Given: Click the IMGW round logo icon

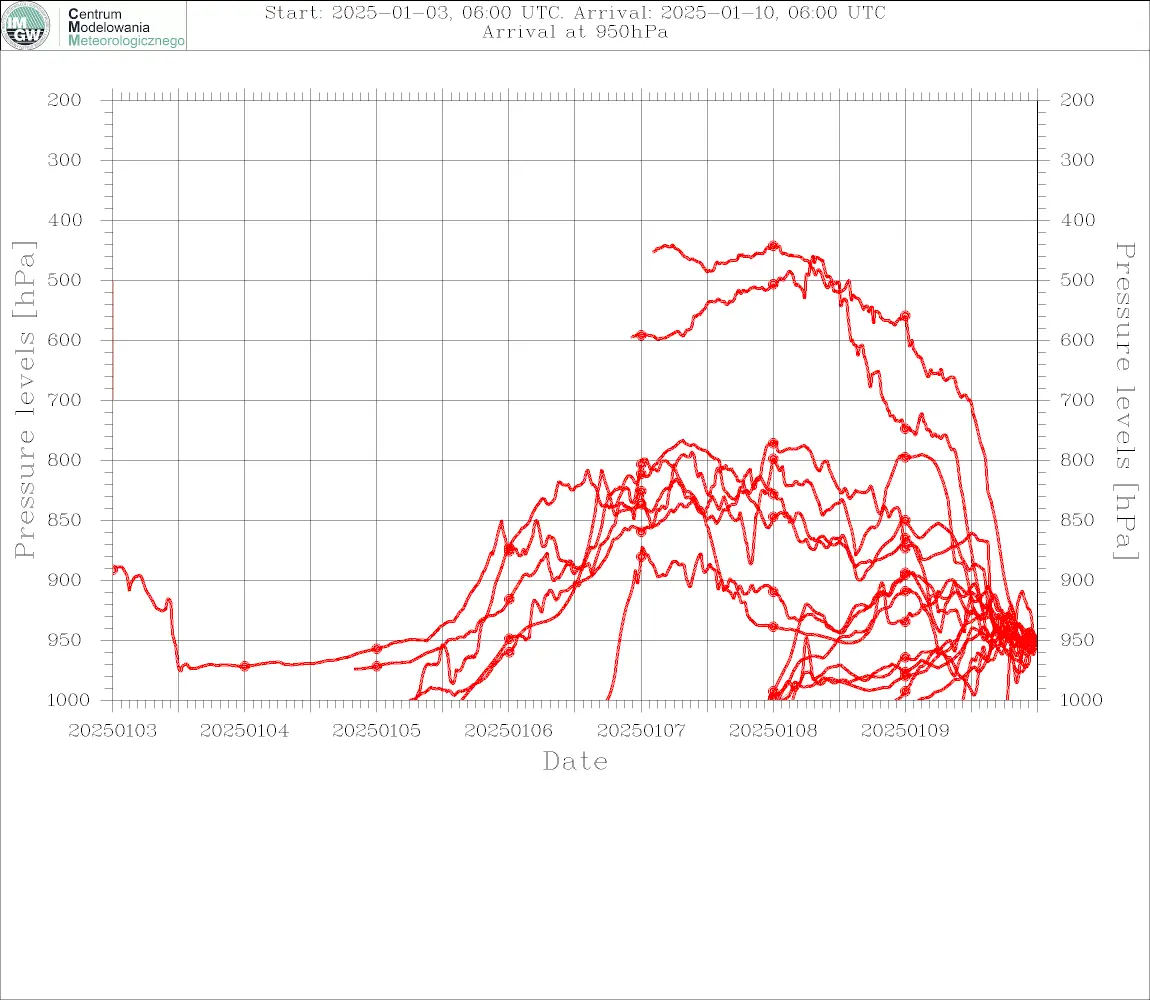Looking at the screenshot, I should [26, 26].
